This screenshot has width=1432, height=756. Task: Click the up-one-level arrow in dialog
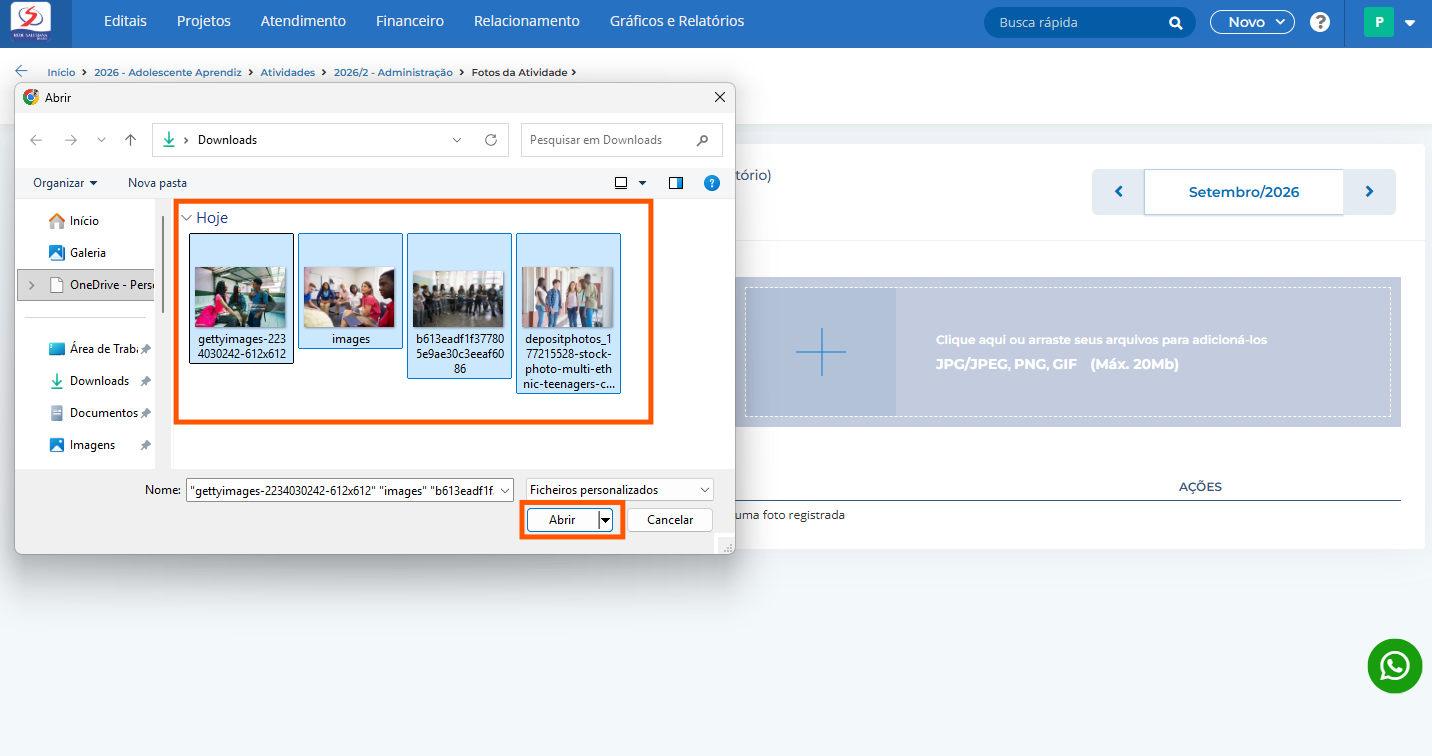click(130, 140)
